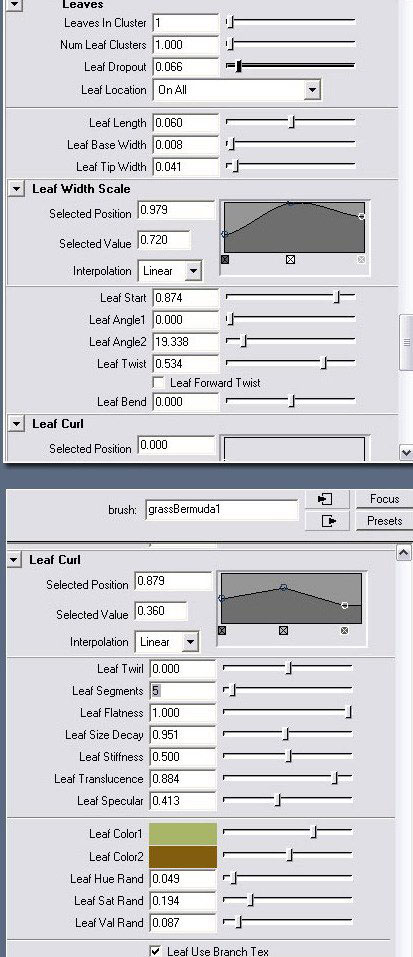The width and height of the screenshot is (413, 957).
Task: Delete last Leaf Width Scale ramp key
Action: 361,259
